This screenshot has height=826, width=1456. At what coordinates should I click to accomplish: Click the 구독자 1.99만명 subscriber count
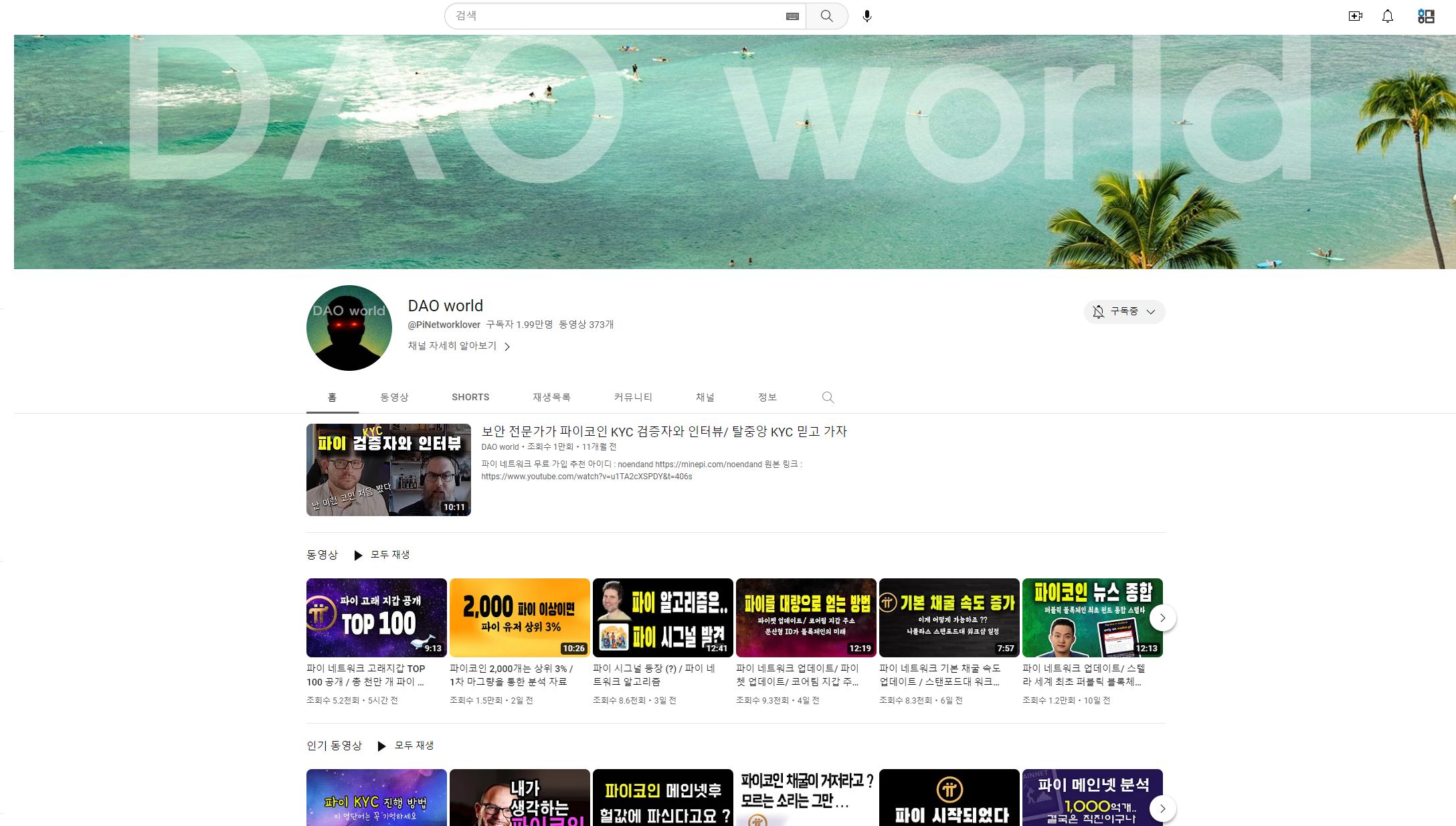pos(519,325)
